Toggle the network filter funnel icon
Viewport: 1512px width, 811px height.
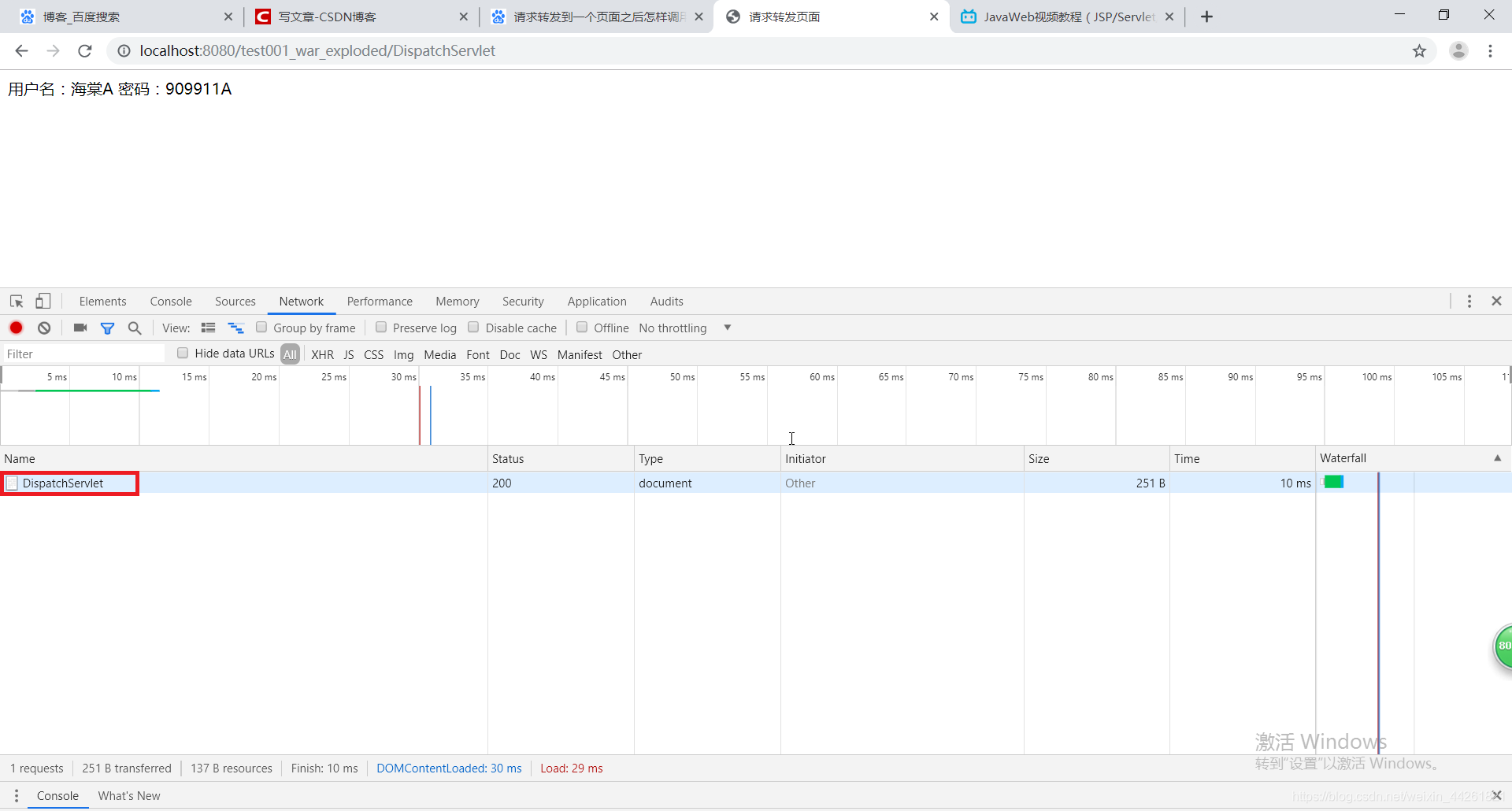point(108,328)
